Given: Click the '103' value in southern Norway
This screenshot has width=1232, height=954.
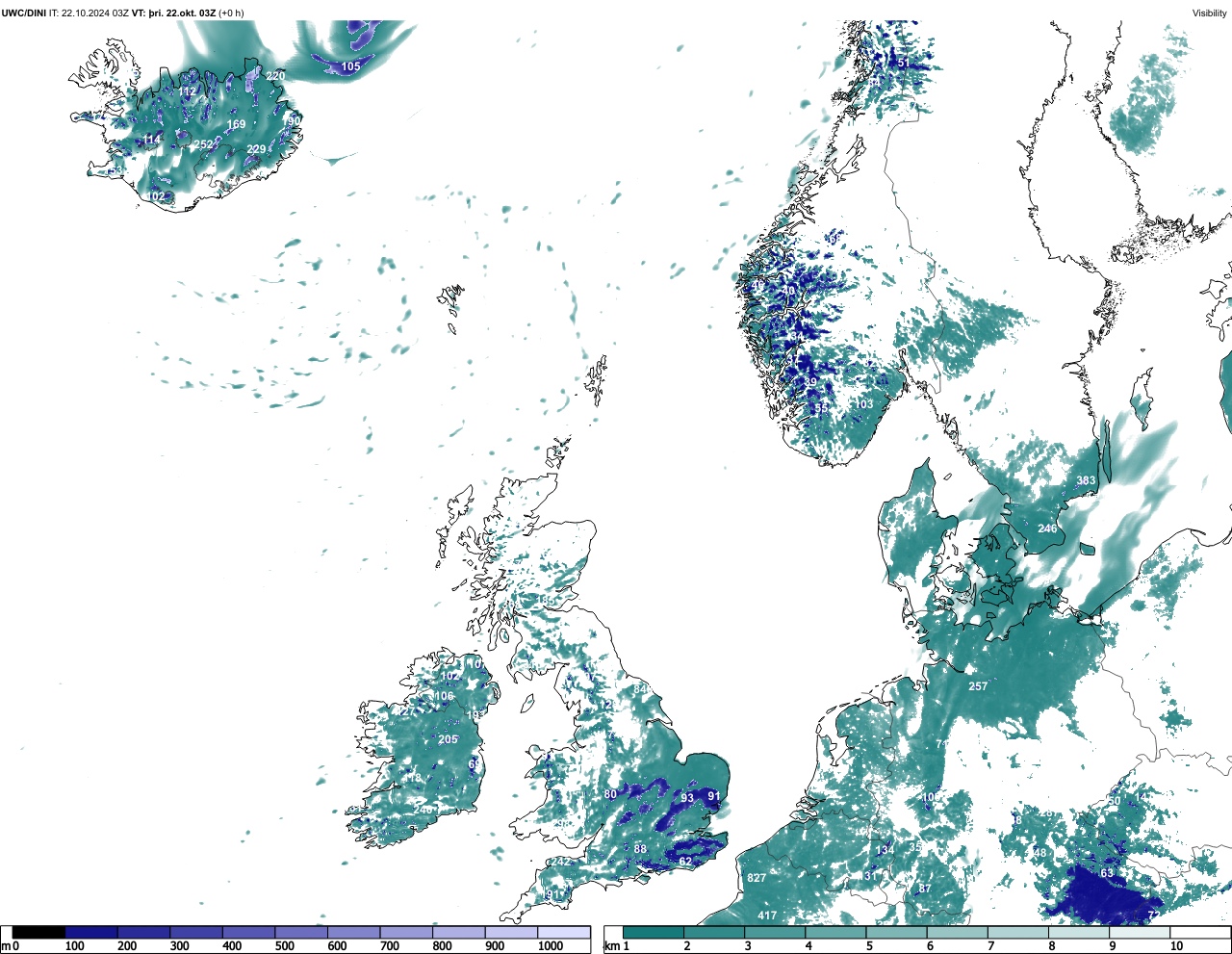Looking at the screenshot, I should pos(864,404).
